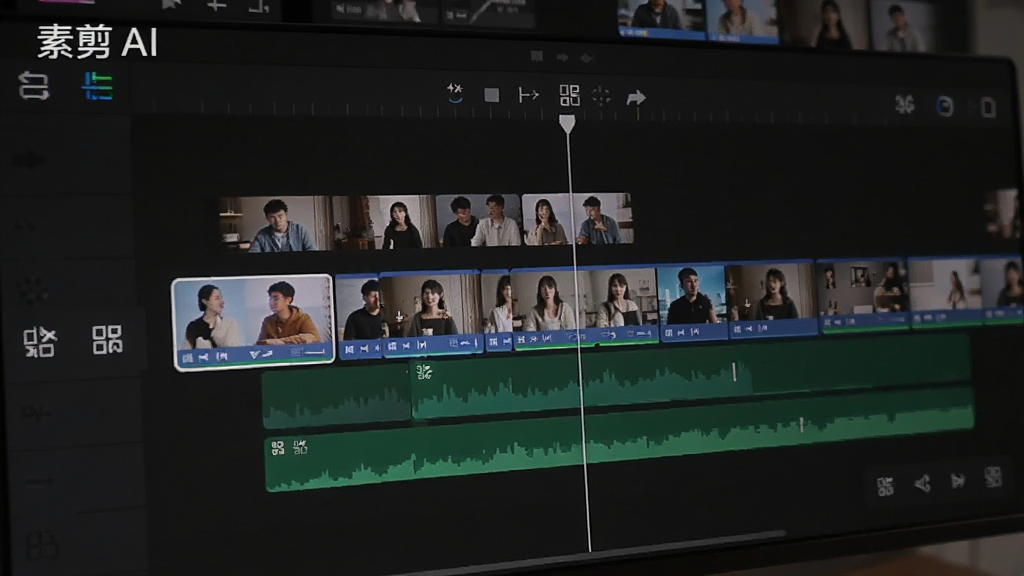Select the upper-track clip of man in denim
The height and width of the screenshot is (576, 1024).
(x=276, y=224)
